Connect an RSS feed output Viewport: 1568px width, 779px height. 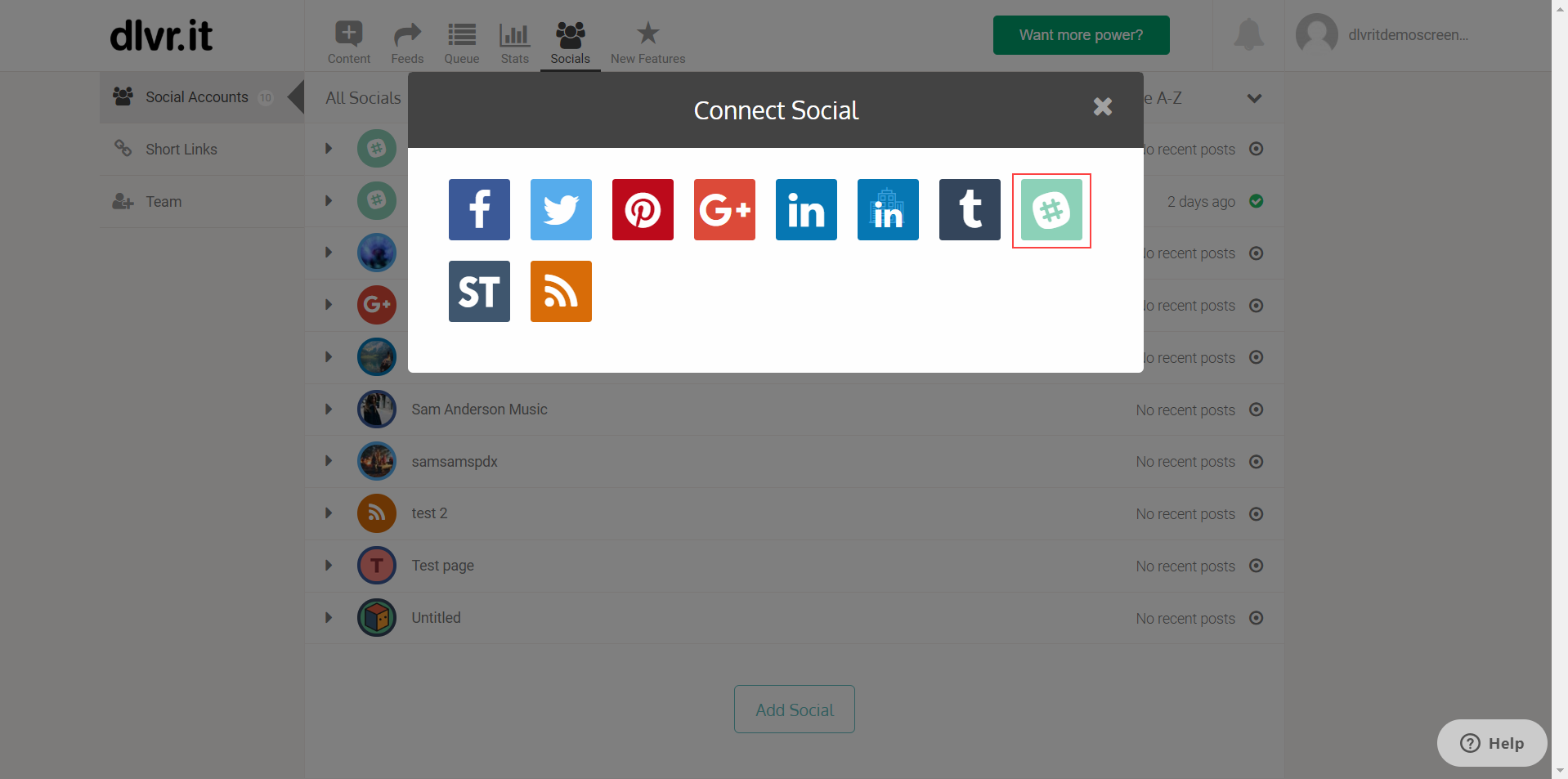[561, 291]
